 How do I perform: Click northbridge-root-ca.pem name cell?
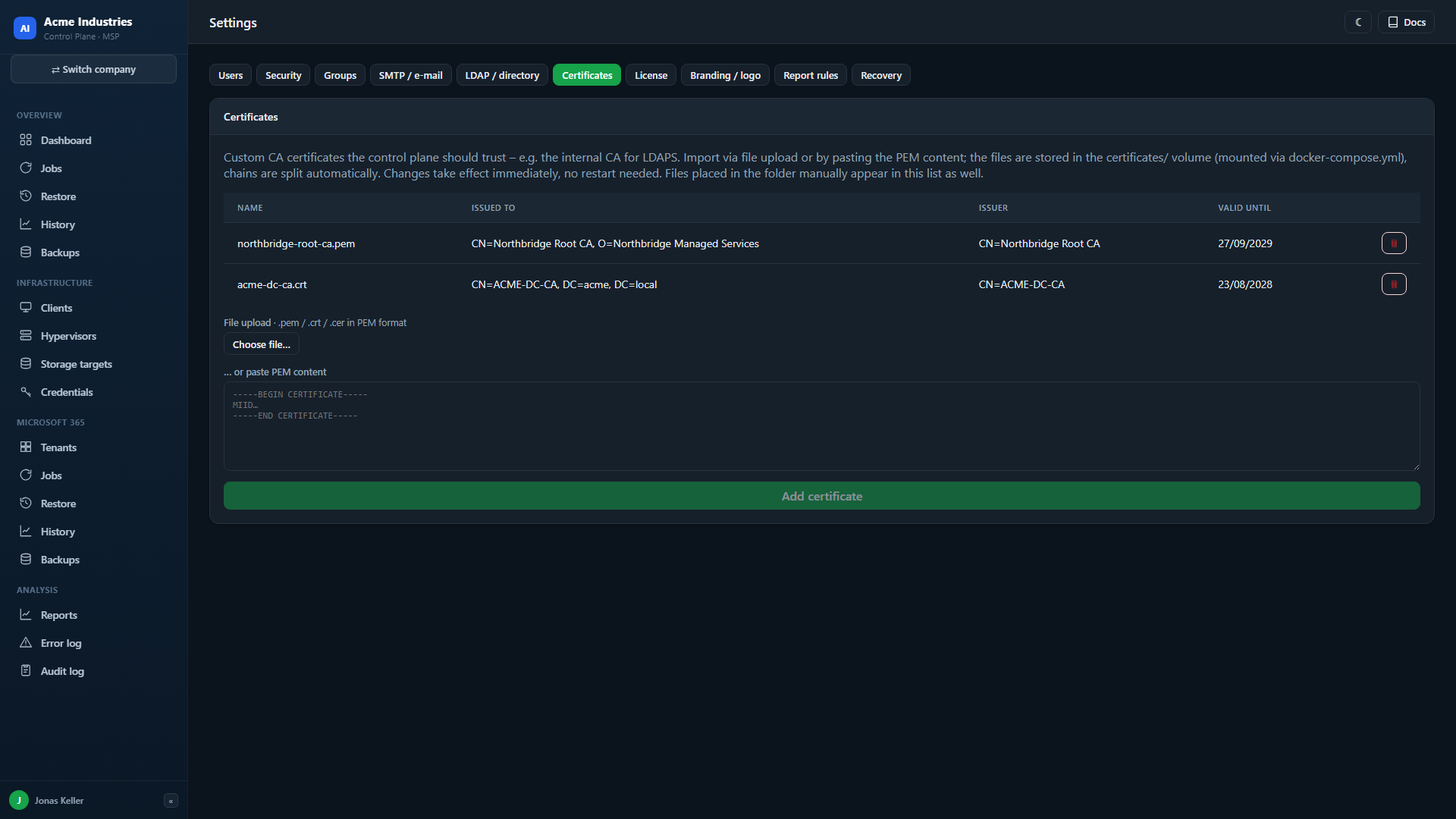[296, 243]
